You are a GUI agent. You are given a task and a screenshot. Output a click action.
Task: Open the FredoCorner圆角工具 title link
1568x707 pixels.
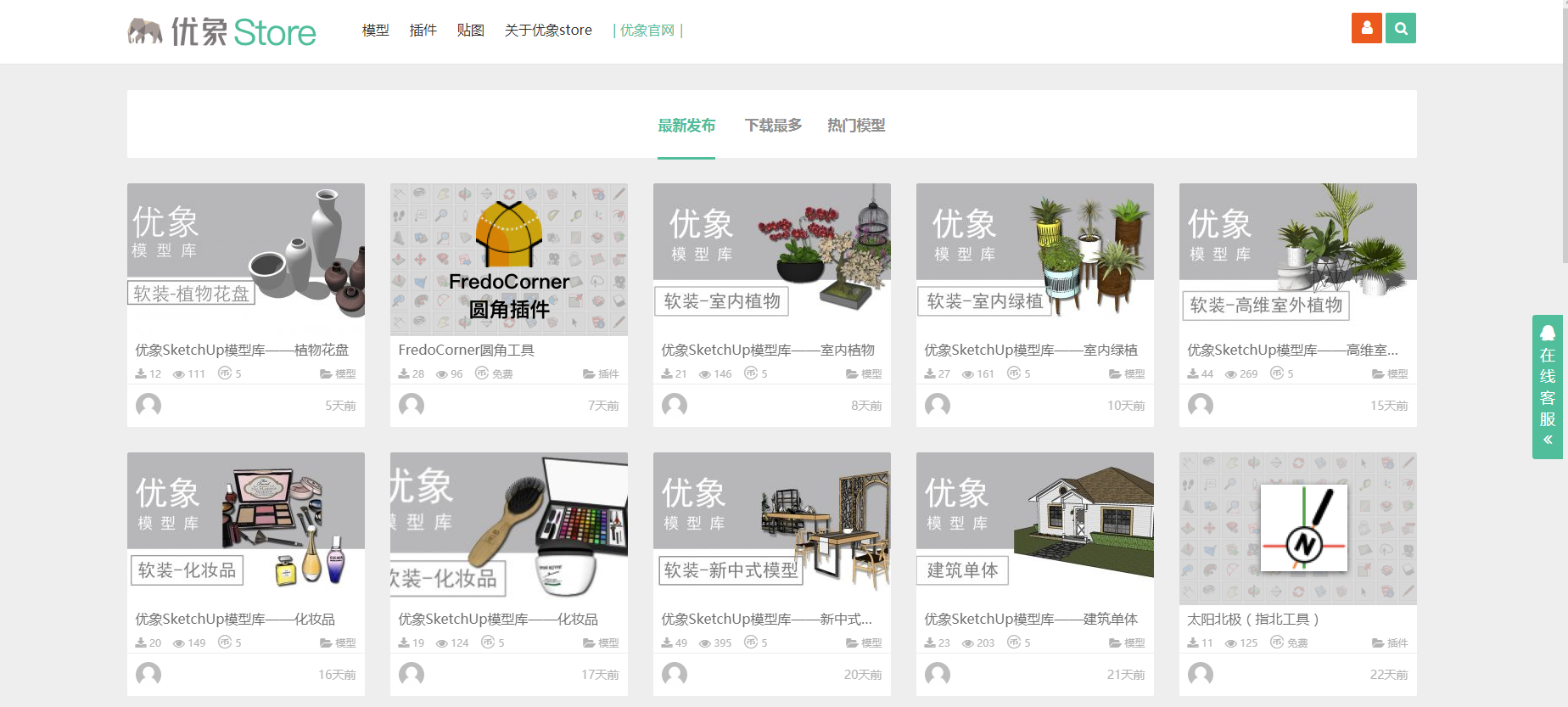[466, 350]
